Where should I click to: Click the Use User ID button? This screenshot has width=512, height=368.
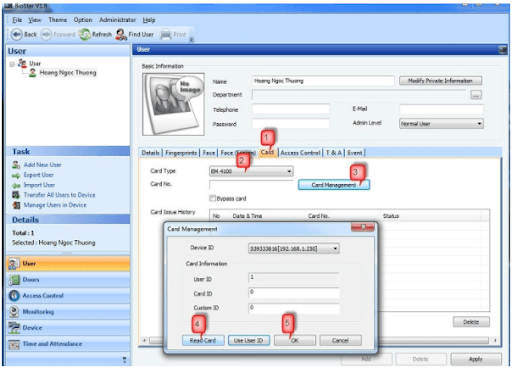click(x=248, y=340)
